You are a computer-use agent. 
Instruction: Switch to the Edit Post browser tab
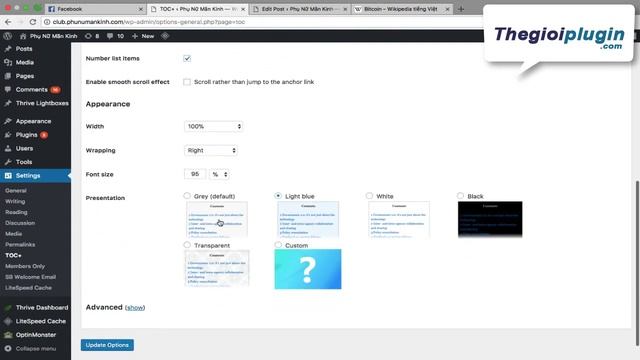point(299,9)
